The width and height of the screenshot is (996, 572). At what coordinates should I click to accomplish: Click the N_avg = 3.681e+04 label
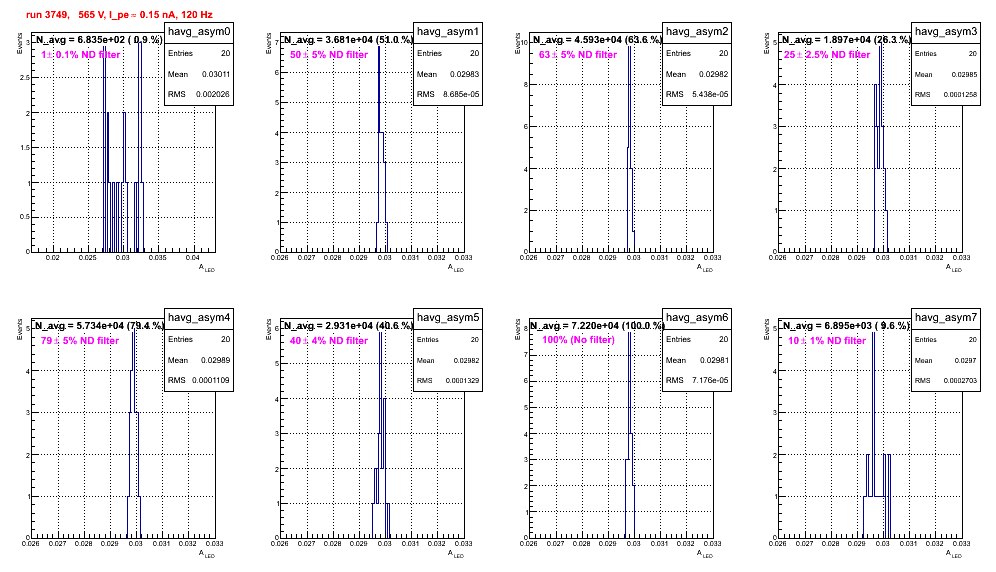[348, 39]
